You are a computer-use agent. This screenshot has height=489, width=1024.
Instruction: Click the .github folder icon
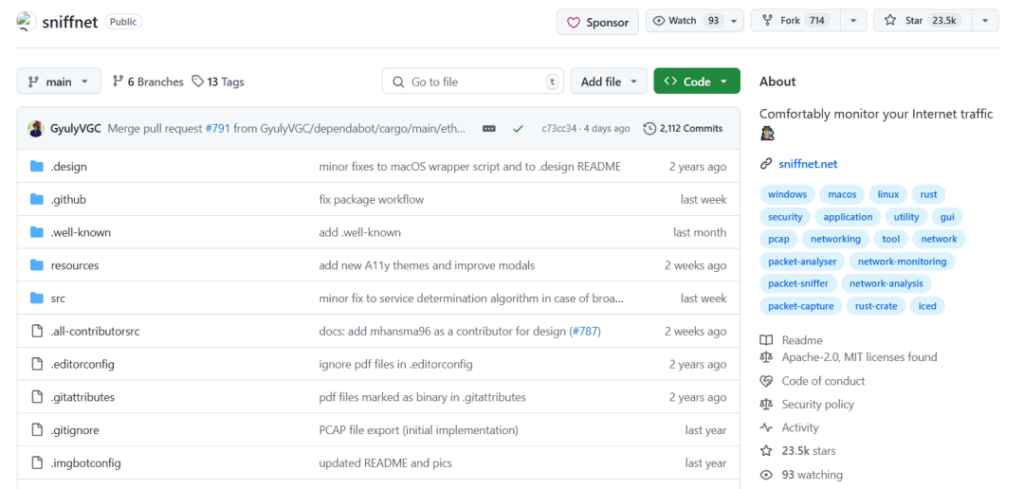coord(37,199)
